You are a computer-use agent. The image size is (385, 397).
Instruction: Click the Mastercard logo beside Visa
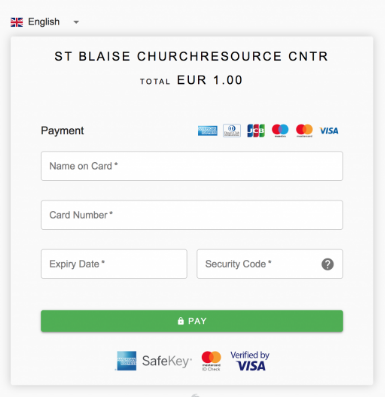click(x=304, y=130)
